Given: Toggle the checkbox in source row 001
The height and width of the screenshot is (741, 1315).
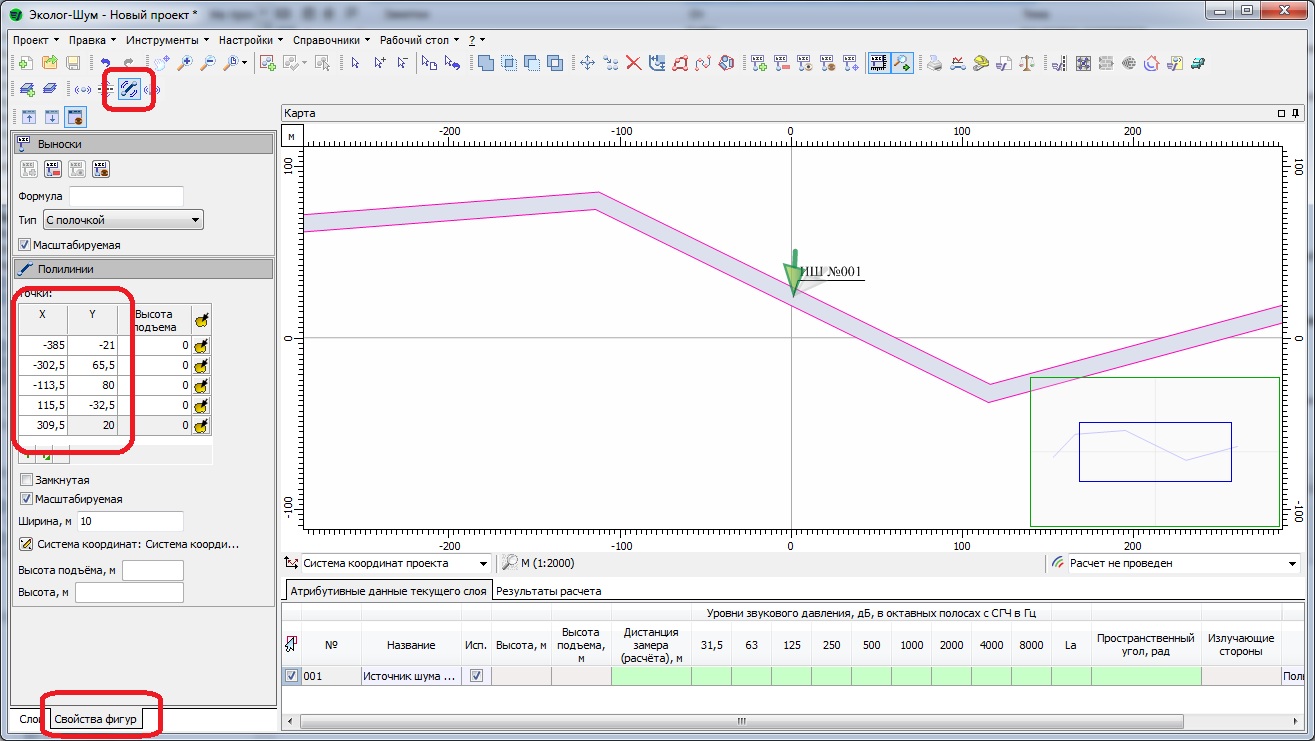Looking at the screenshot, I should point(292,676).
